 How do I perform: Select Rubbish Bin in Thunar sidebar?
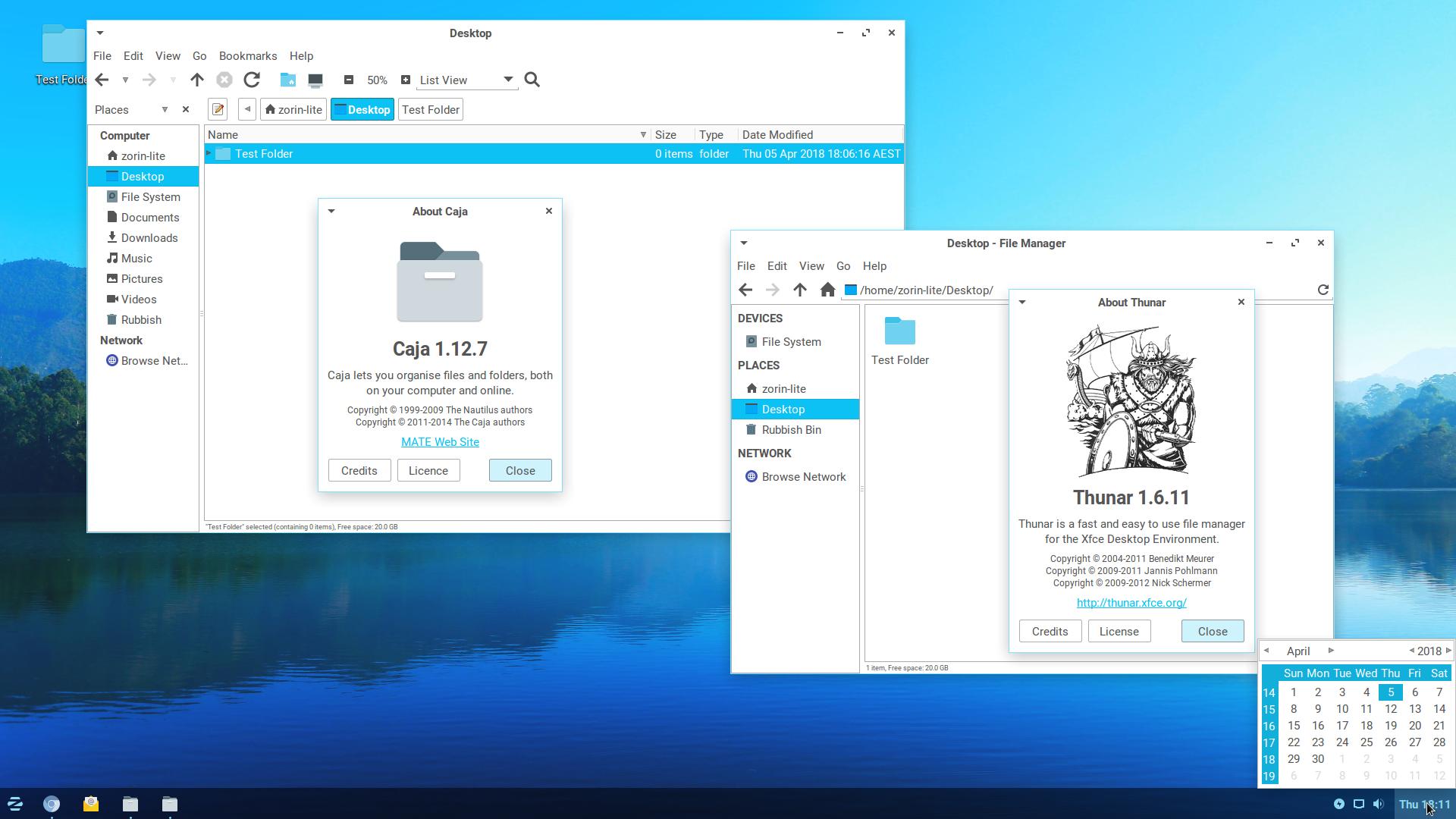[791, 429]
